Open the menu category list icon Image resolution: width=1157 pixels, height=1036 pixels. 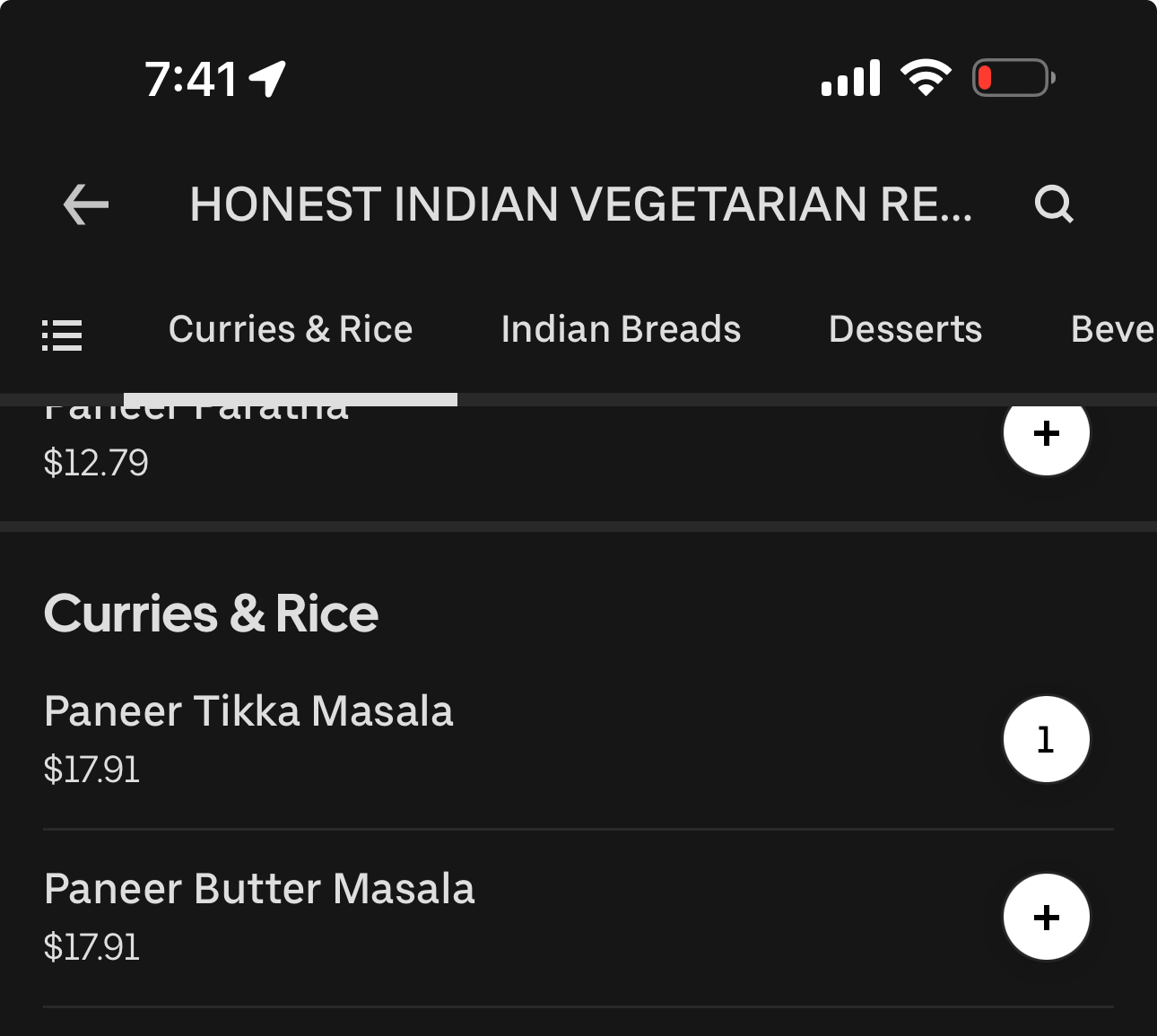click(x=62, y=335)
